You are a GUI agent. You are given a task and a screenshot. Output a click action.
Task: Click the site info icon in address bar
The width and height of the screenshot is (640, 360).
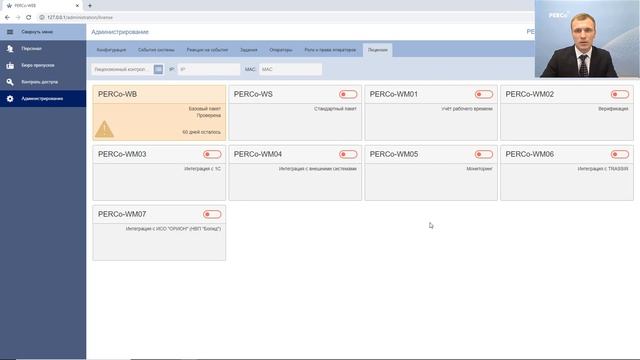tap(42, 18)
